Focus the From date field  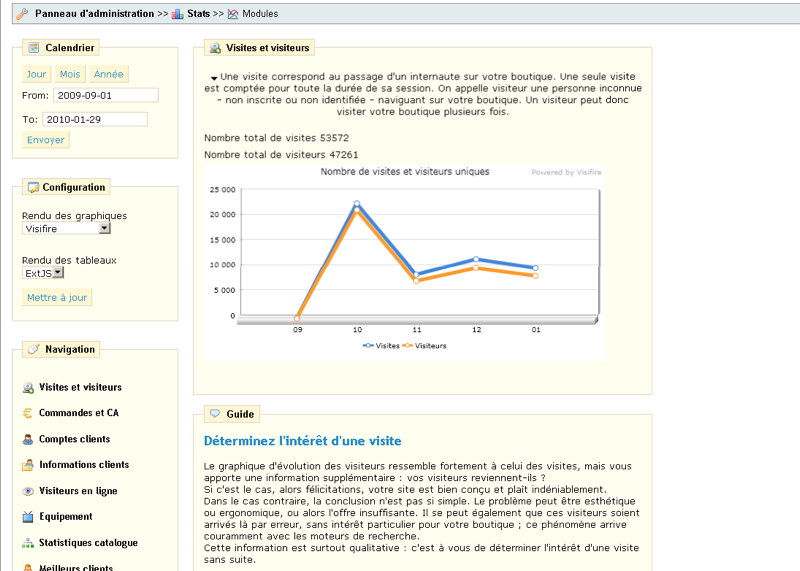106,95
